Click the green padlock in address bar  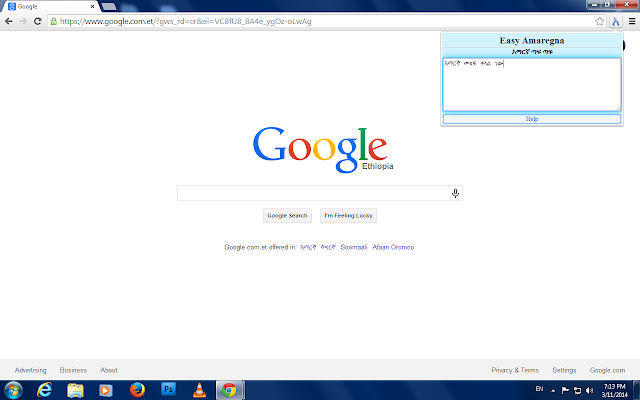[54, 21]
